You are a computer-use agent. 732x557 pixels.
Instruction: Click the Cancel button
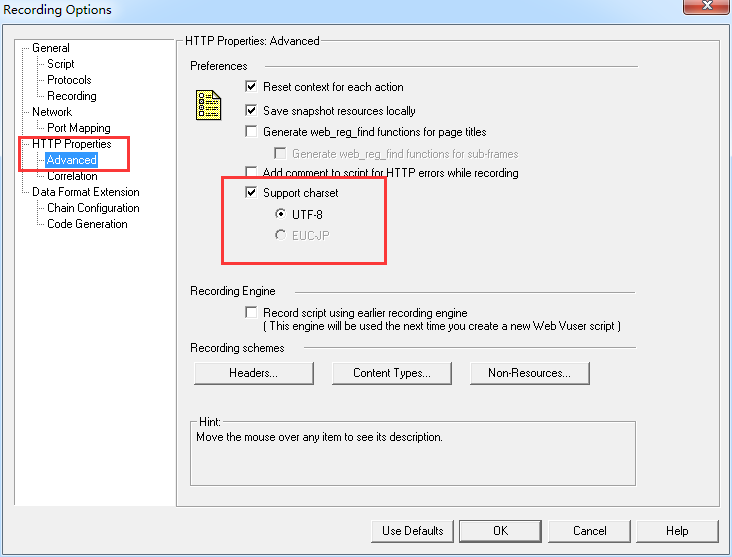click(589, 531)
